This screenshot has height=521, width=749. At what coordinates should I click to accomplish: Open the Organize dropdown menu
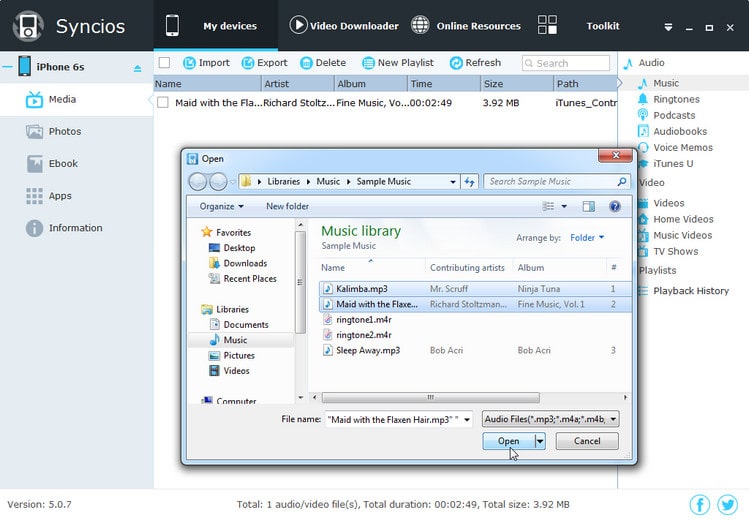pos(222,206)
